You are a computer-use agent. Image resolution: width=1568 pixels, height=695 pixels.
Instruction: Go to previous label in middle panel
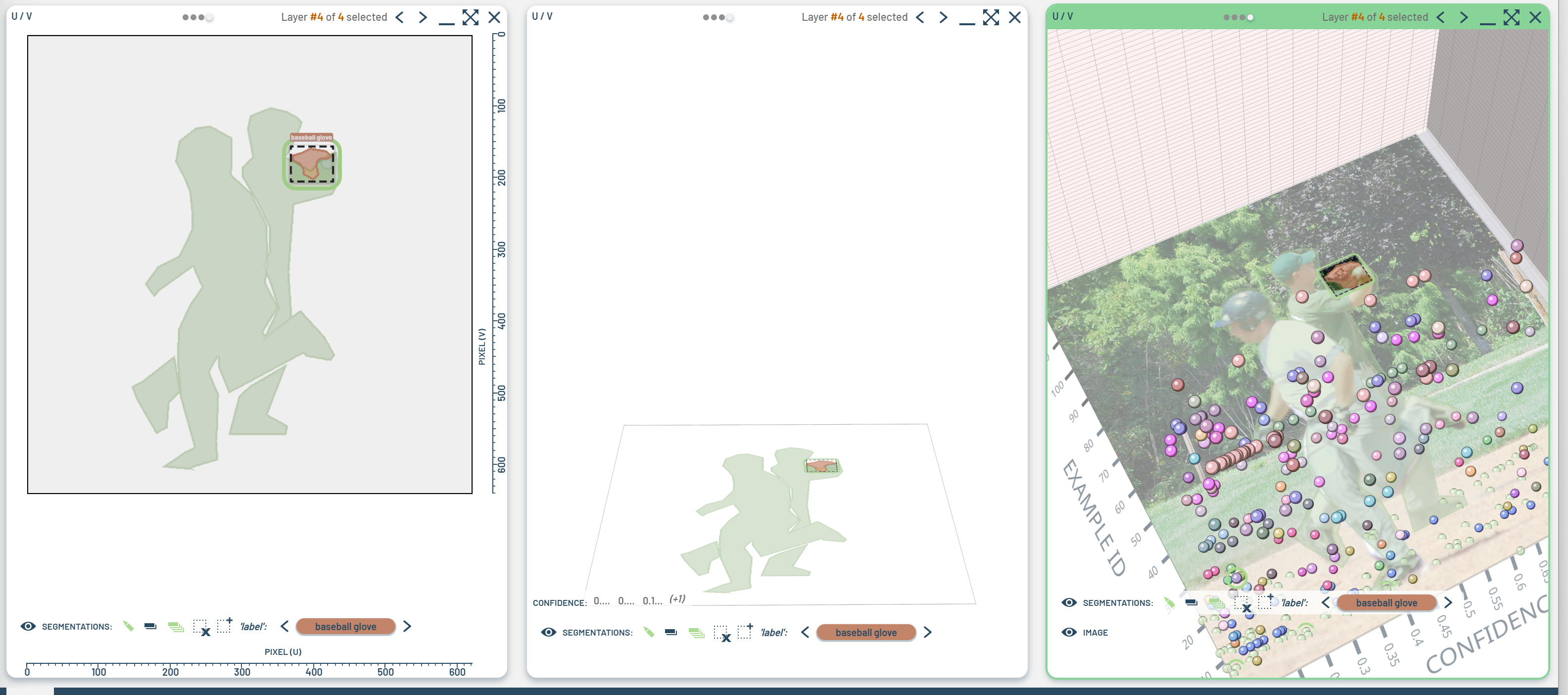click(805, 632)
